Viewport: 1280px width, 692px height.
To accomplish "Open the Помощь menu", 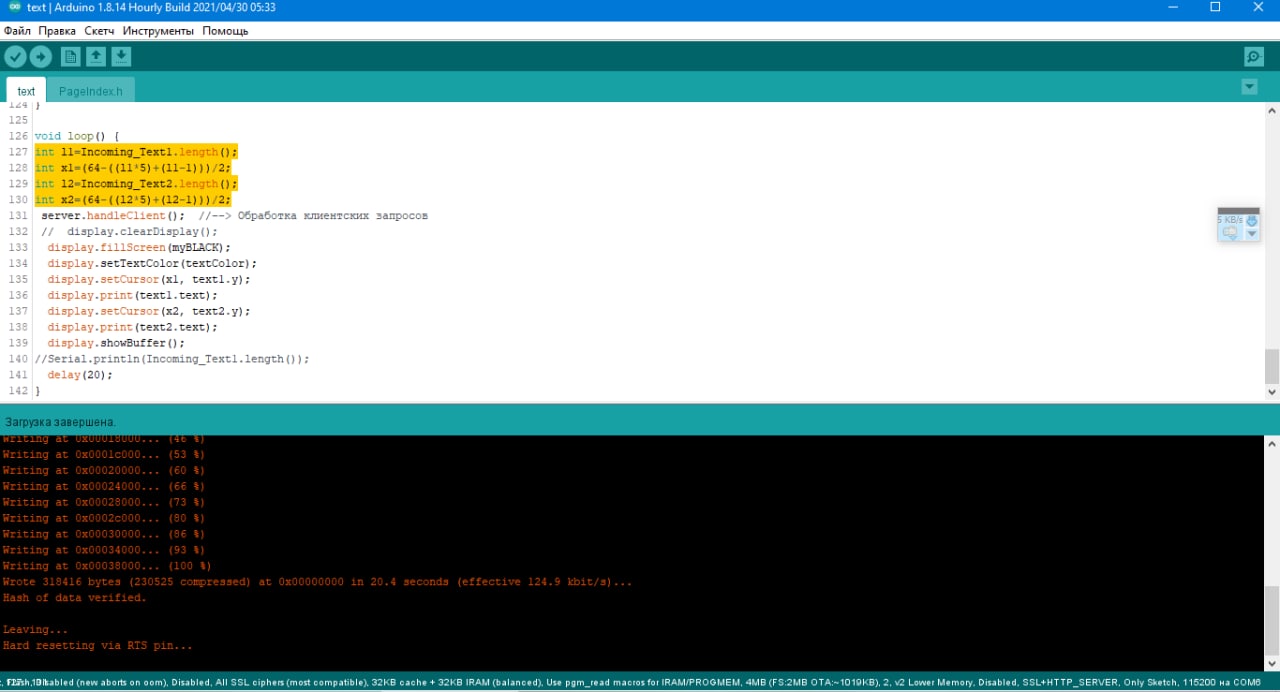I will 225,31.
